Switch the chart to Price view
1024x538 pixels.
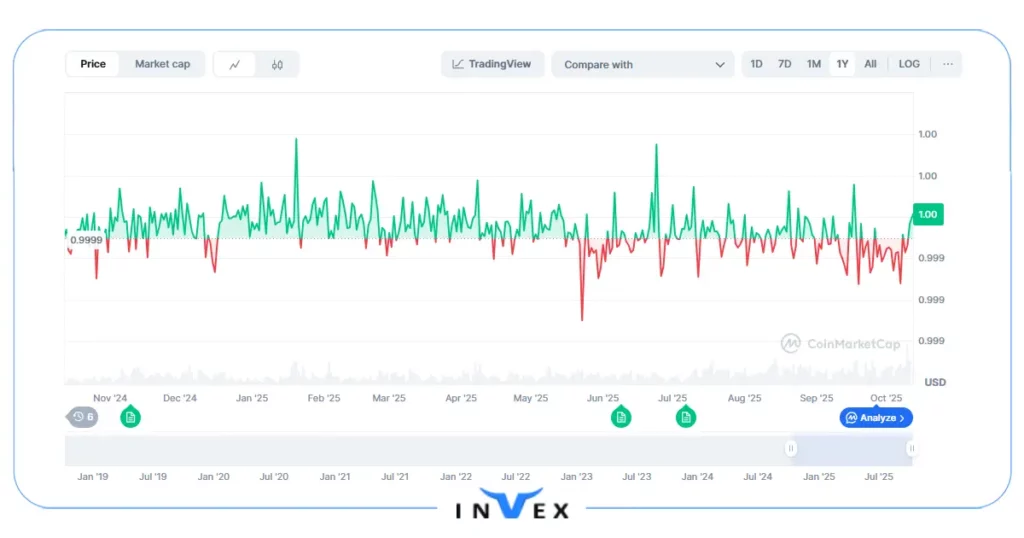click(93, 64)
